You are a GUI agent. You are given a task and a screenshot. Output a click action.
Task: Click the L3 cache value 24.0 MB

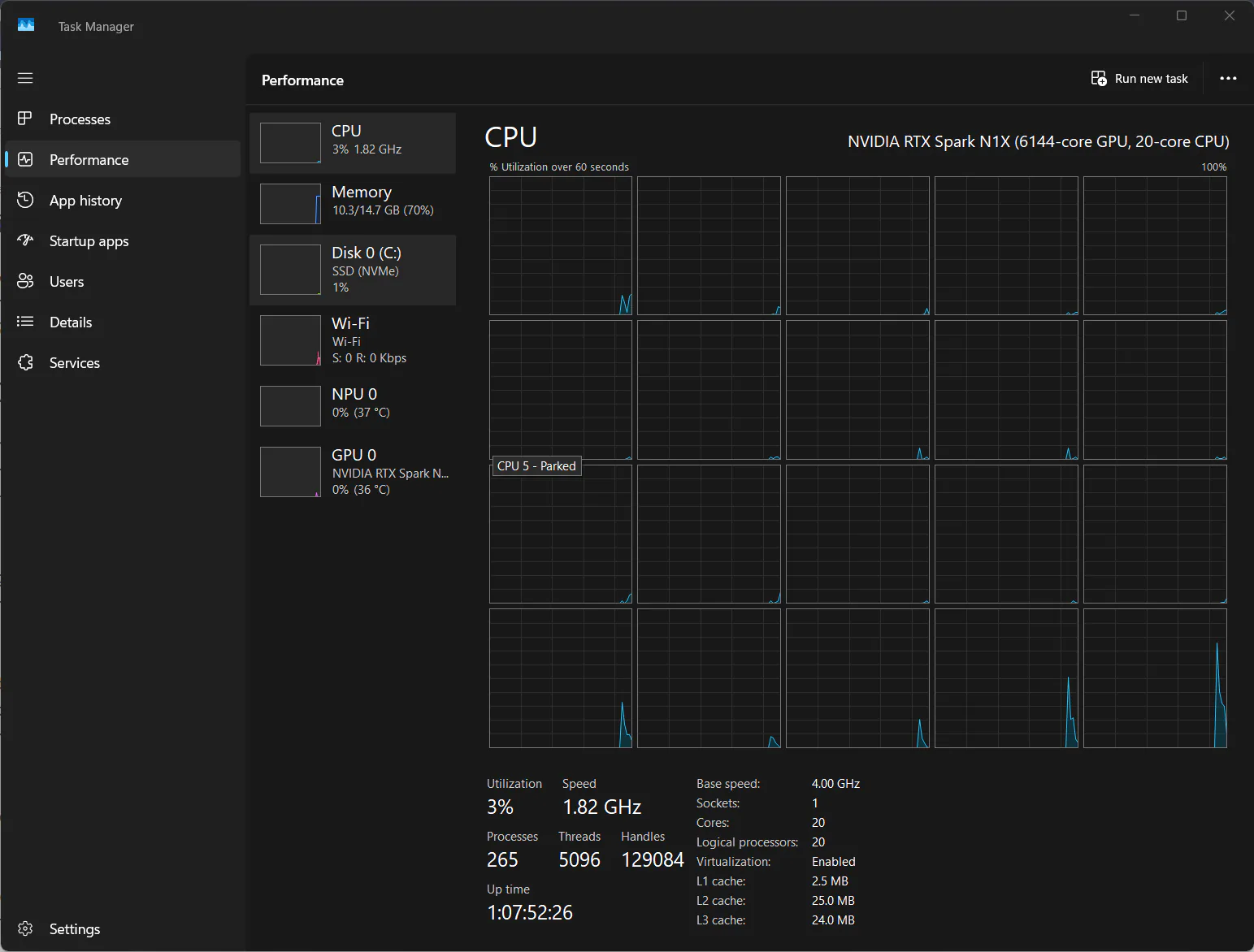tap(833, 920)
